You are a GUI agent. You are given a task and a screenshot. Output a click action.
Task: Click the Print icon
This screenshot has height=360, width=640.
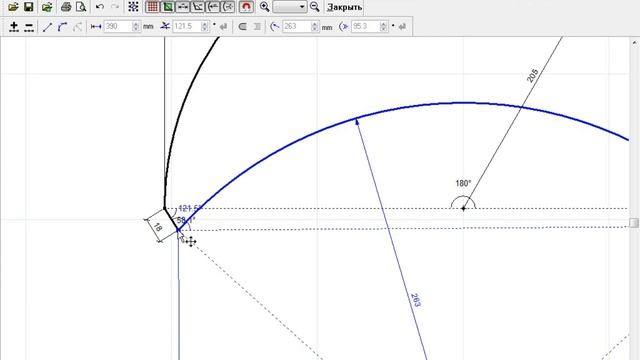[x=66, y=7]
